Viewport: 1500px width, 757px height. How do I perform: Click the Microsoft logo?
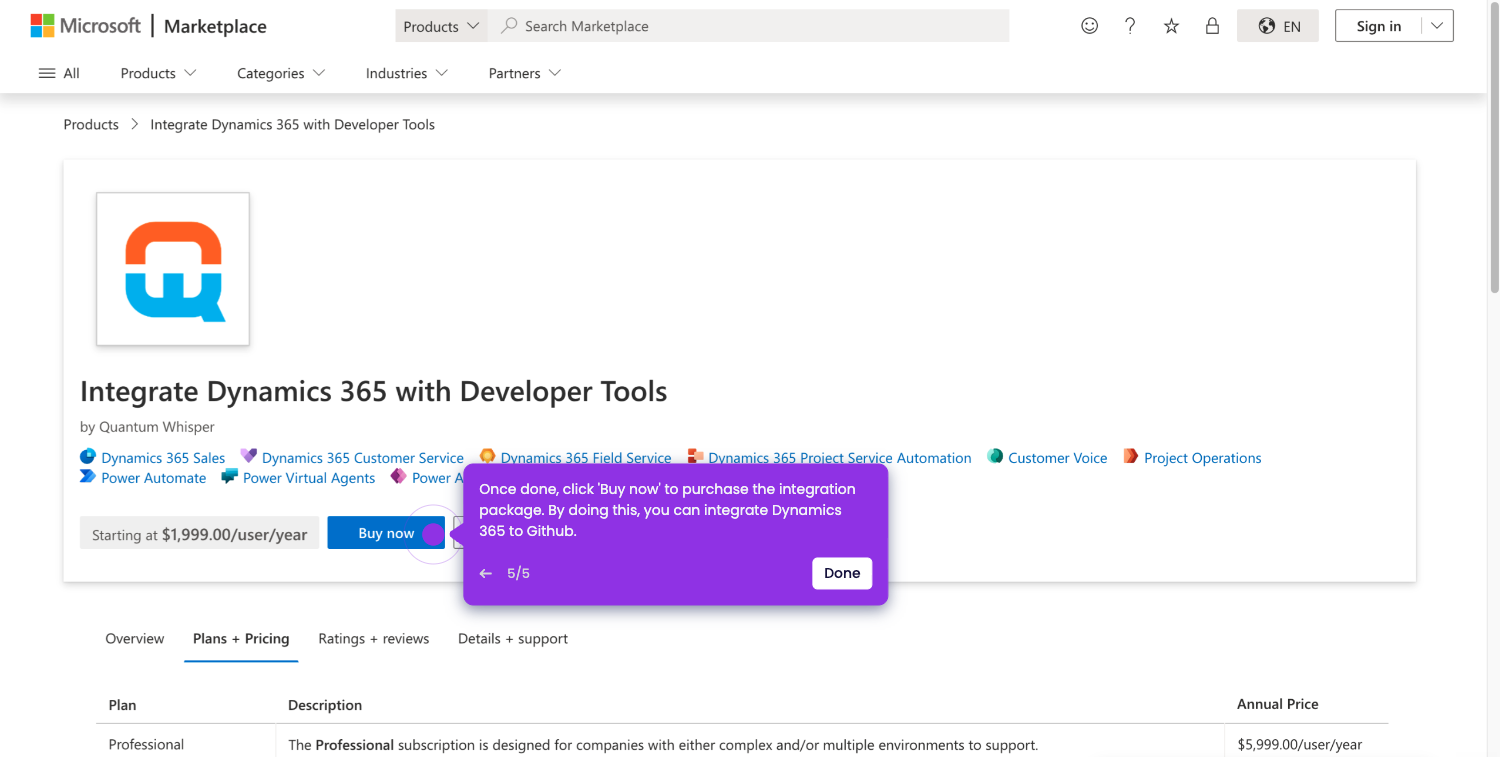point(86,26)
